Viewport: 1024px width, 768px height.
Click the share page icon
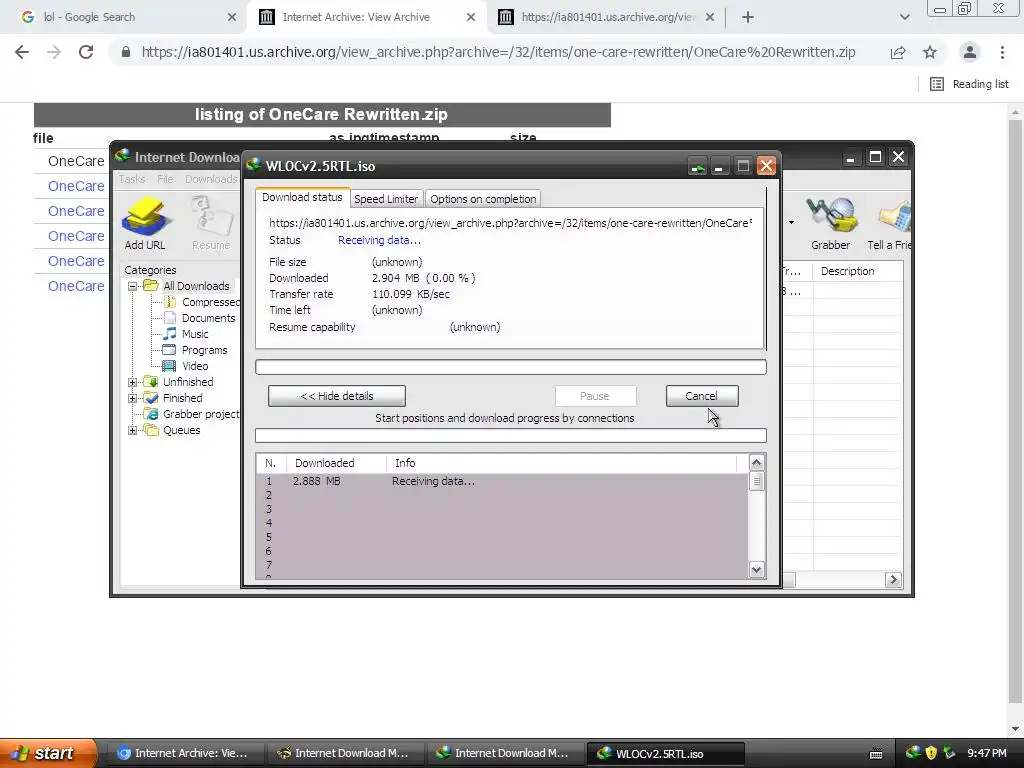(898, 52)
